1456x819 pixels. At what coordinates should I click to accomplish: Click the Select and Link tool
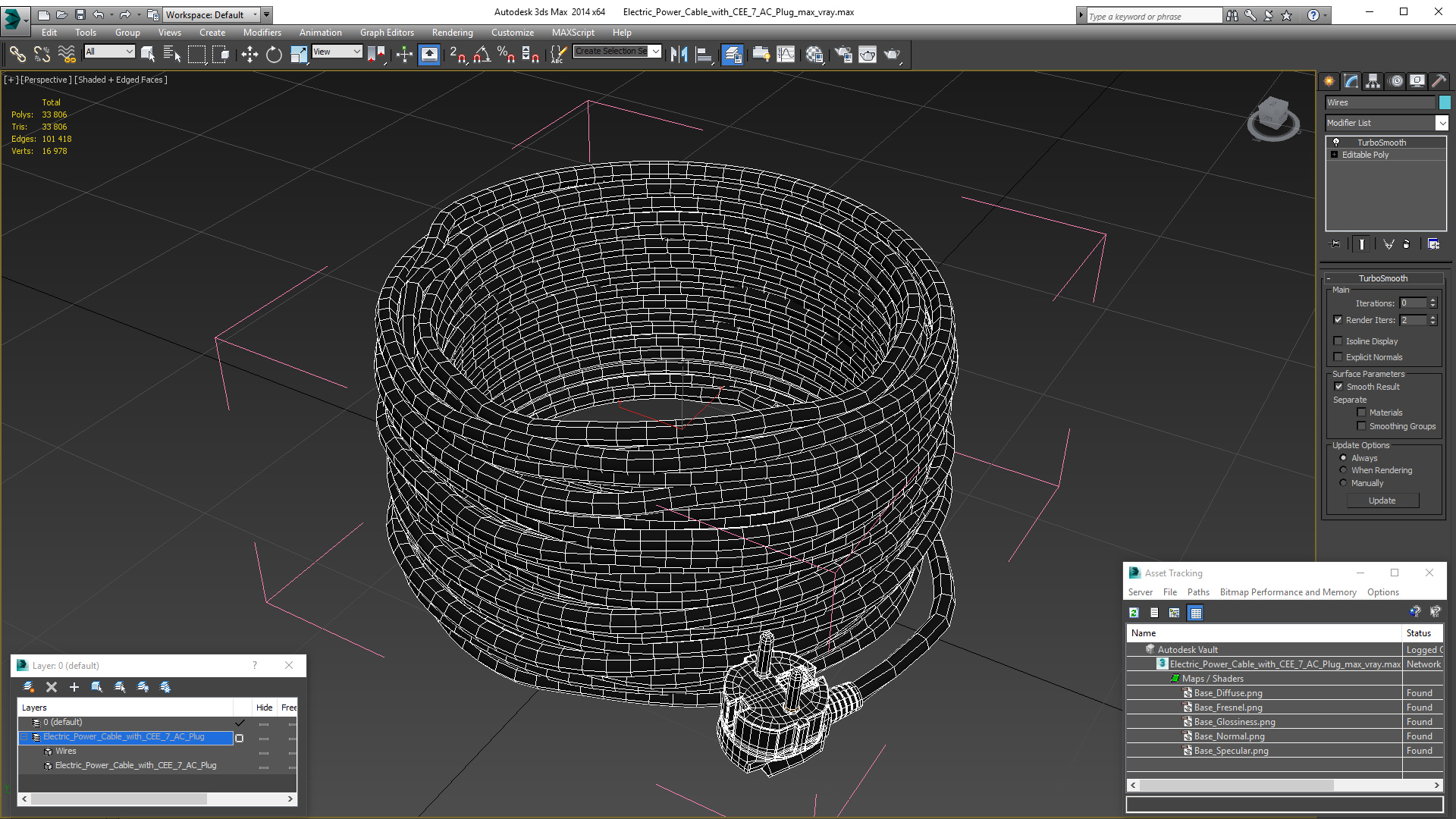17,54
